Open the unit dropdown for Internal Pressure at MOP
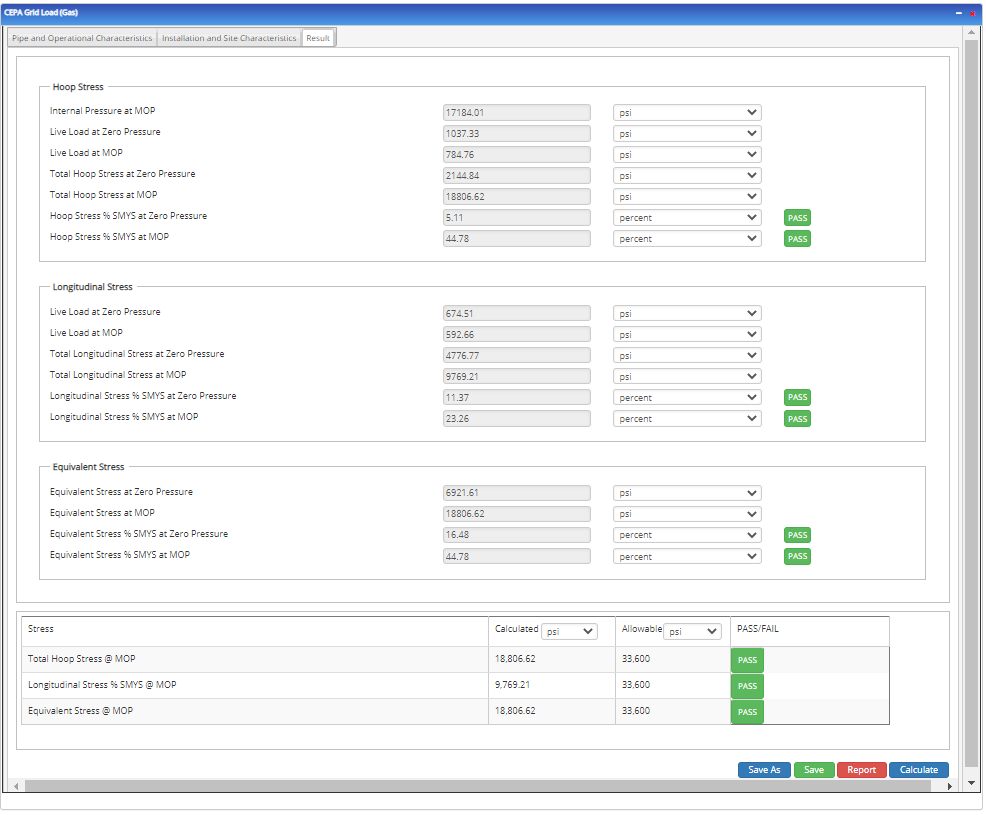The height and width of the screenshot is (815, 986). (686, 112)
